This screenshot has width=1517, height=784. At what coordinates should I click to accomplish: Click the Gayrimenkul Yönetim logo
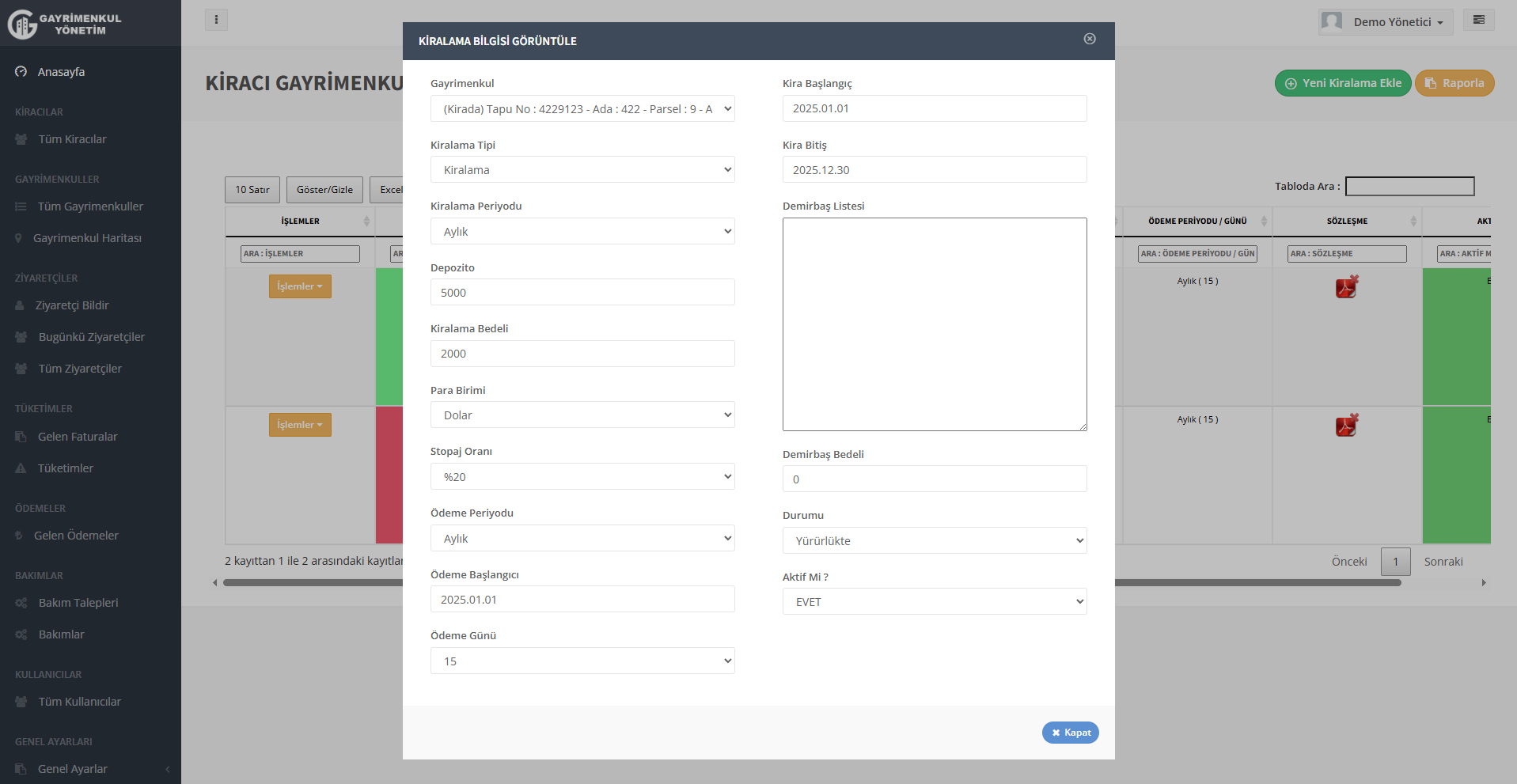[x=65, y=24]
